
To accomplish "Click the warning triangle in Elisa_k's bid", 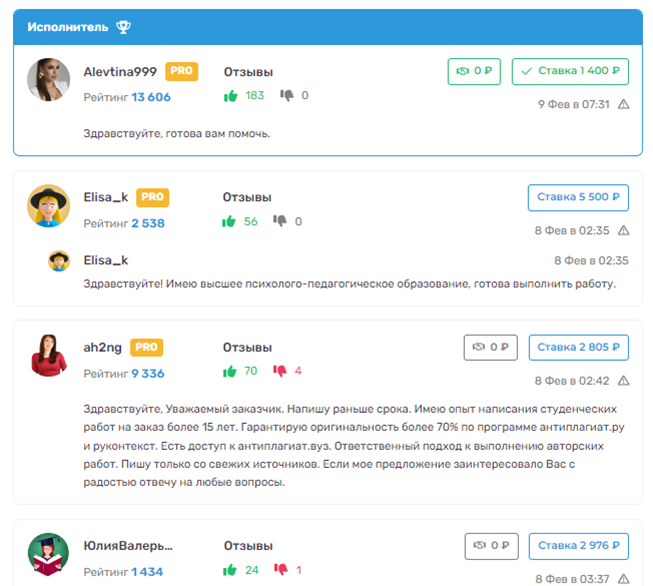I will tap(624, 230).
